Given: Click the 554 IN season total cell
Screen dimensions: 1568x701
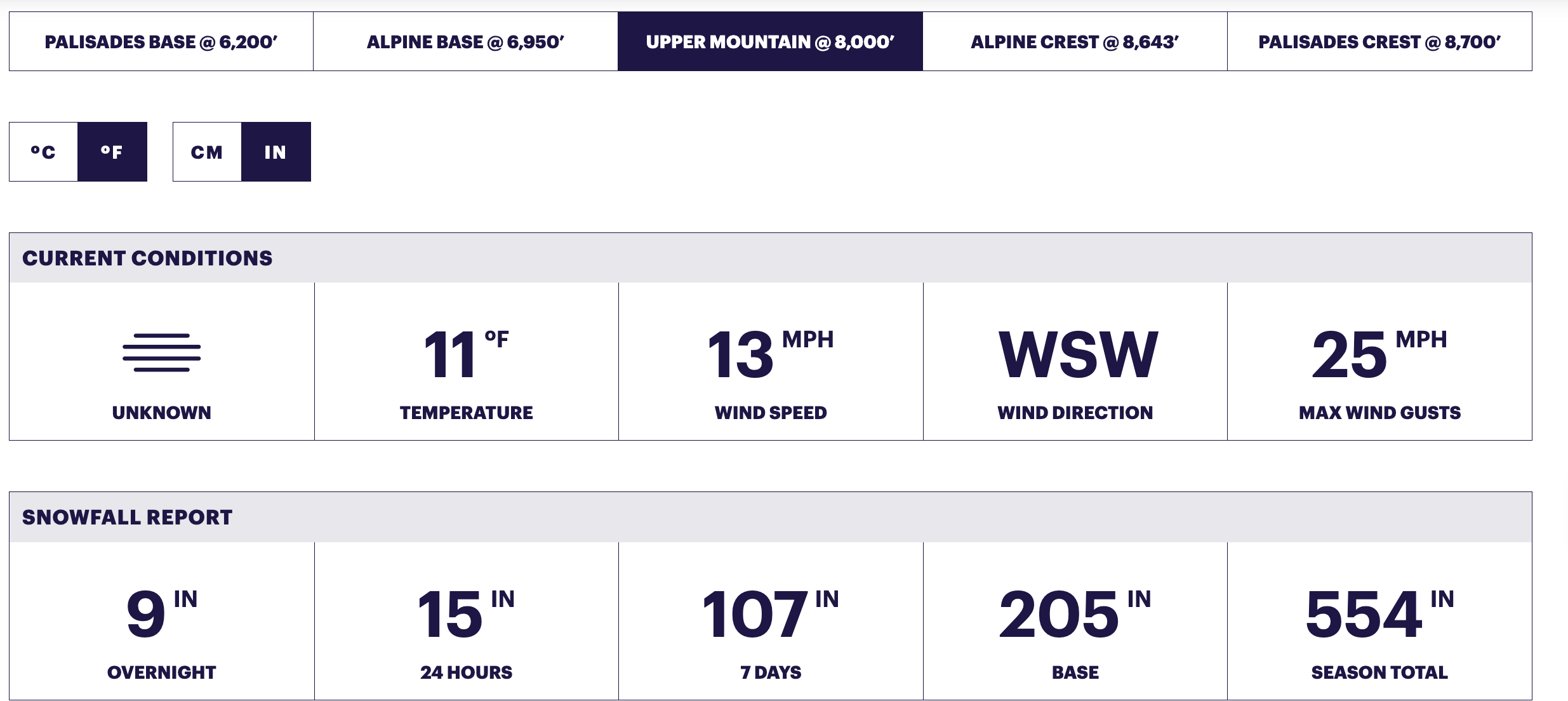Looking at the screenshot, I should [1379, 621].
